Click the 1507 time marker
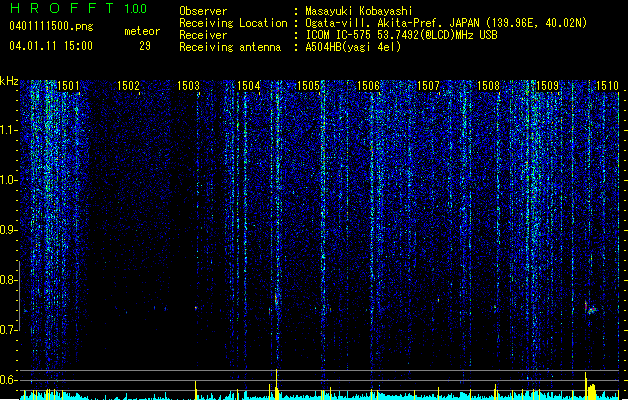 point(428,85)
